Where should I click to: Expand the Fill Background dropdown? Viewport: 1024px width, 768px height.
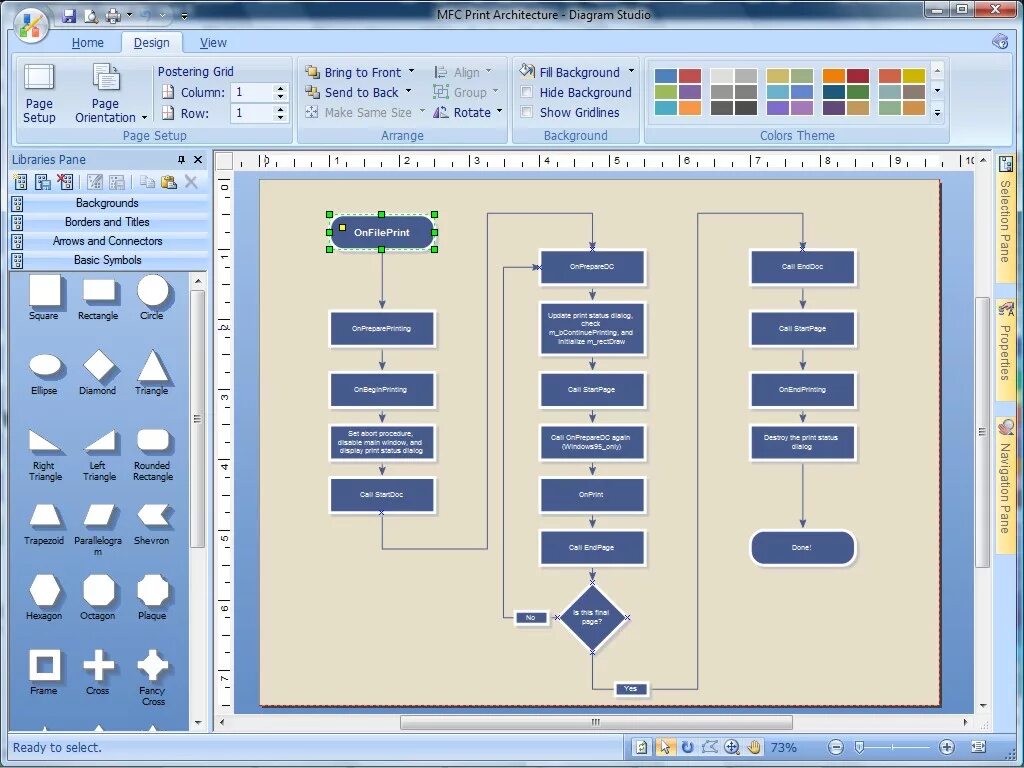(x=631, y=71)
